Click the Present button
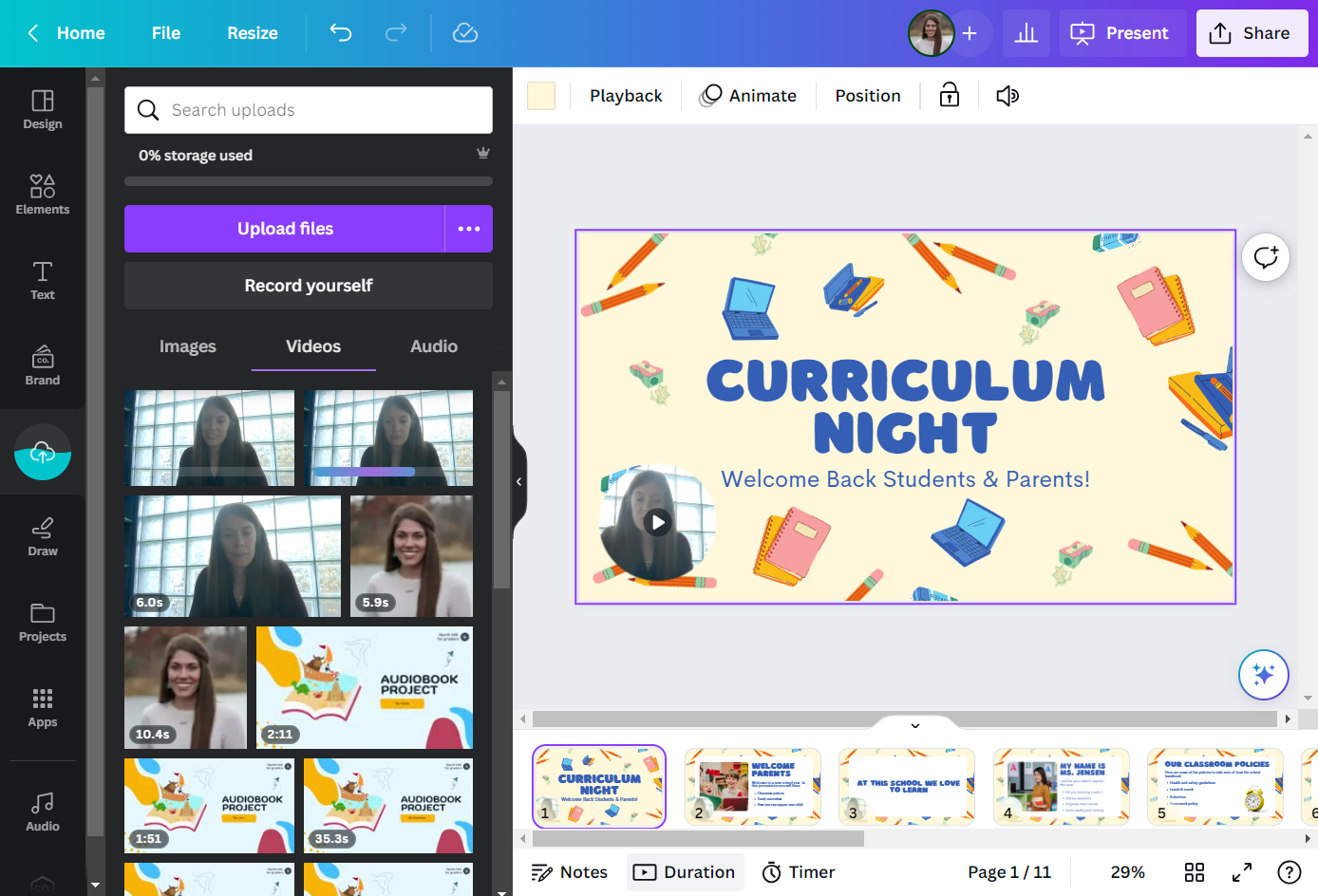 1123,33
